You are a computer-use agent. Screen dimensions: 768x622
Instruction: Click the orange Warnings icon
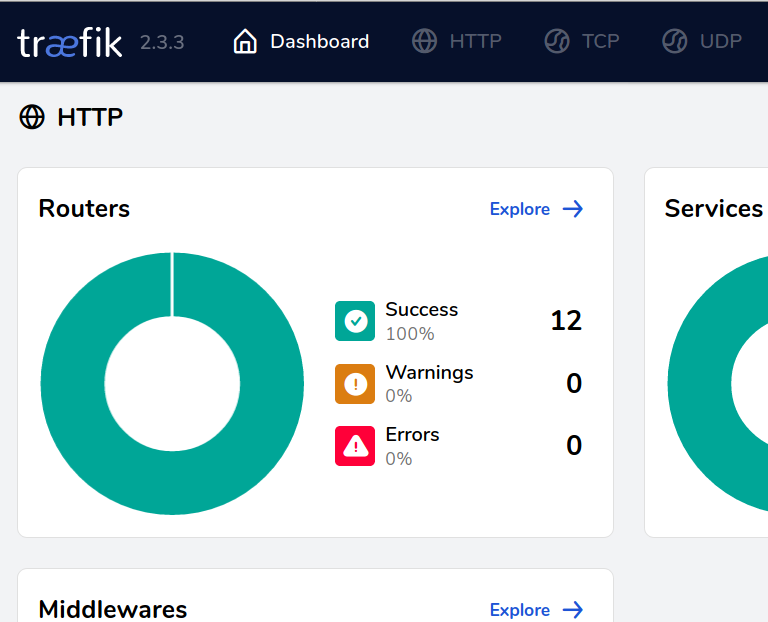[x=355, y=384]
